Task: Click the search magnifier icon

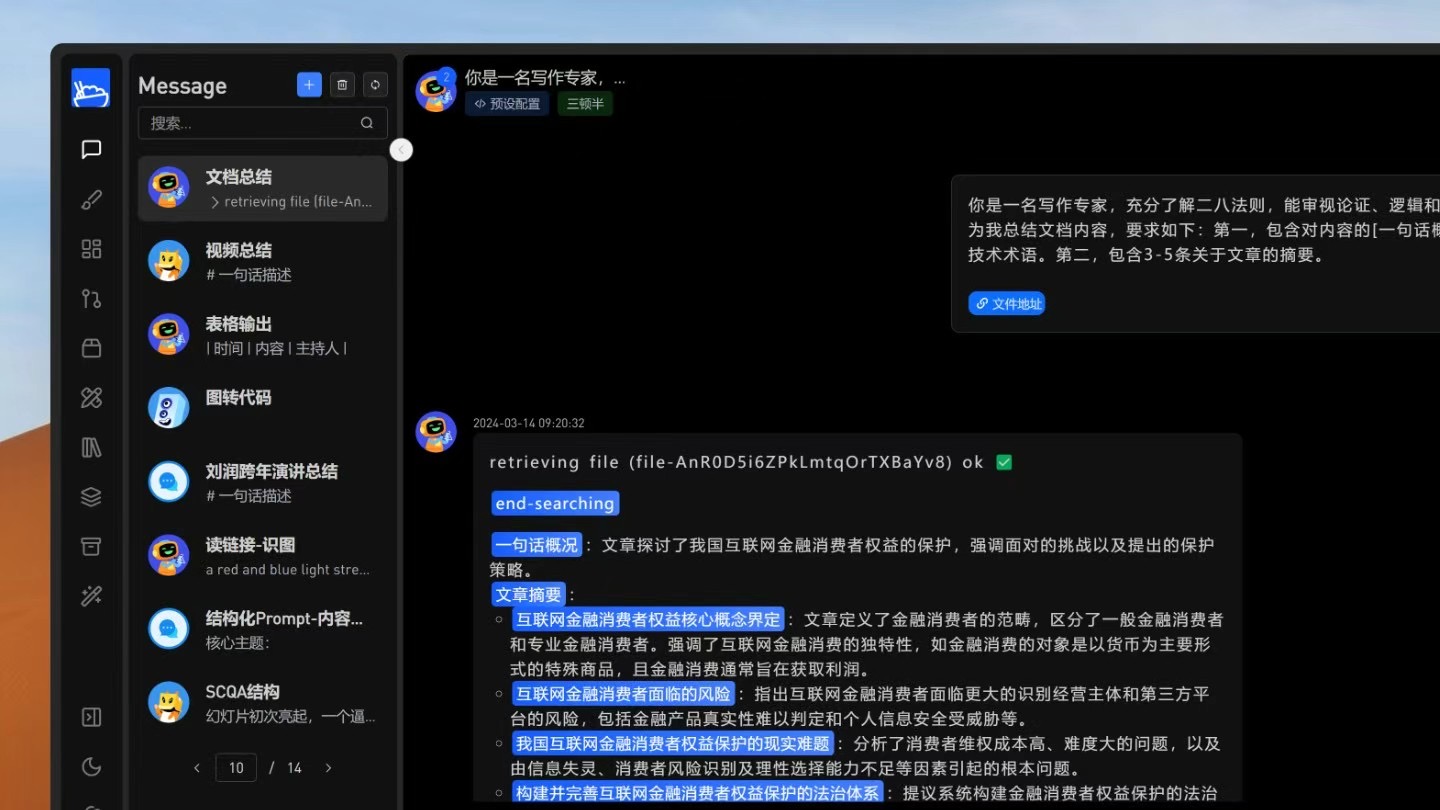Action: coord(367,123)
